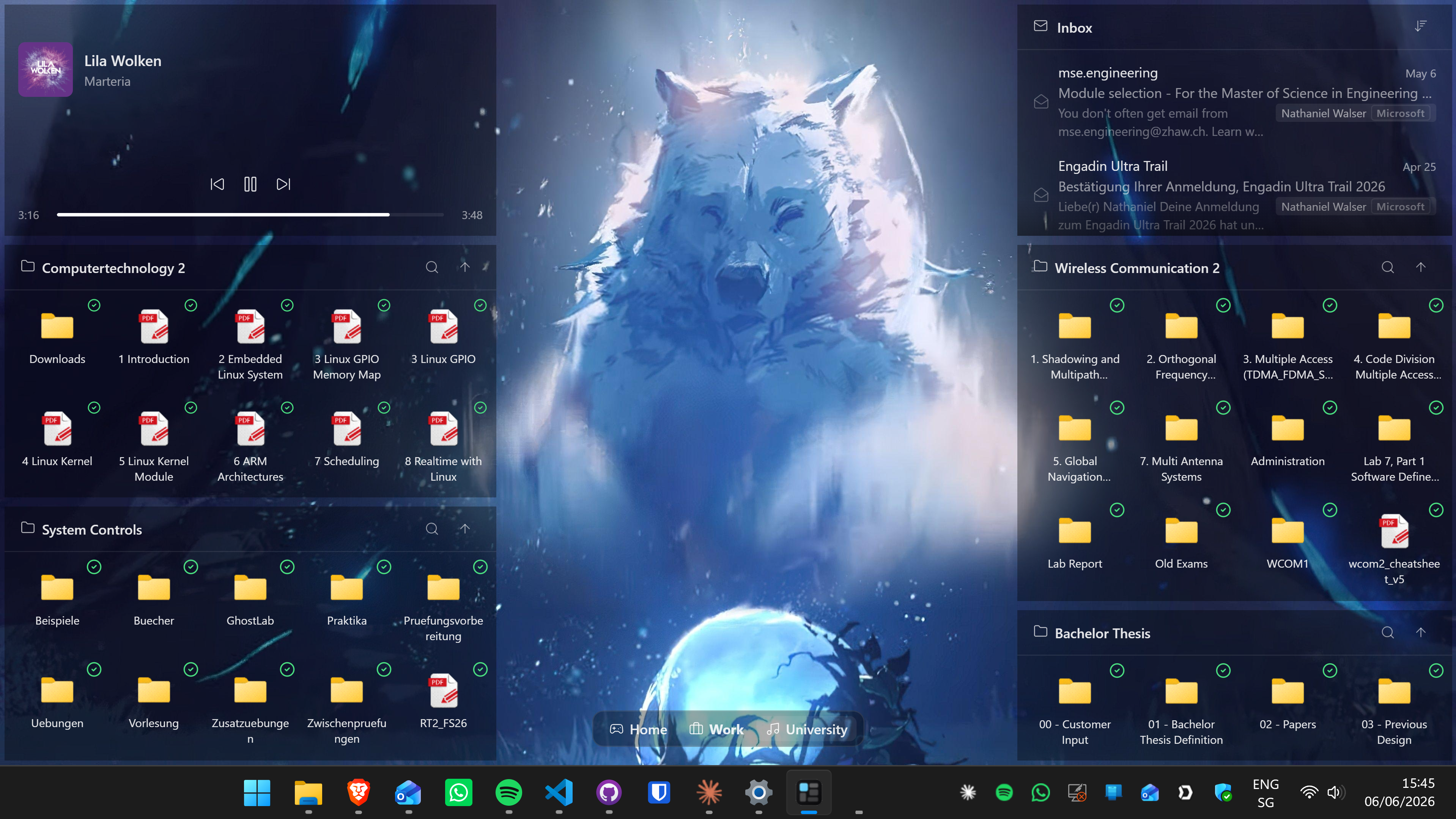Click the Windows Security tray icon

pyautogui.click(x=1223, y=792)
